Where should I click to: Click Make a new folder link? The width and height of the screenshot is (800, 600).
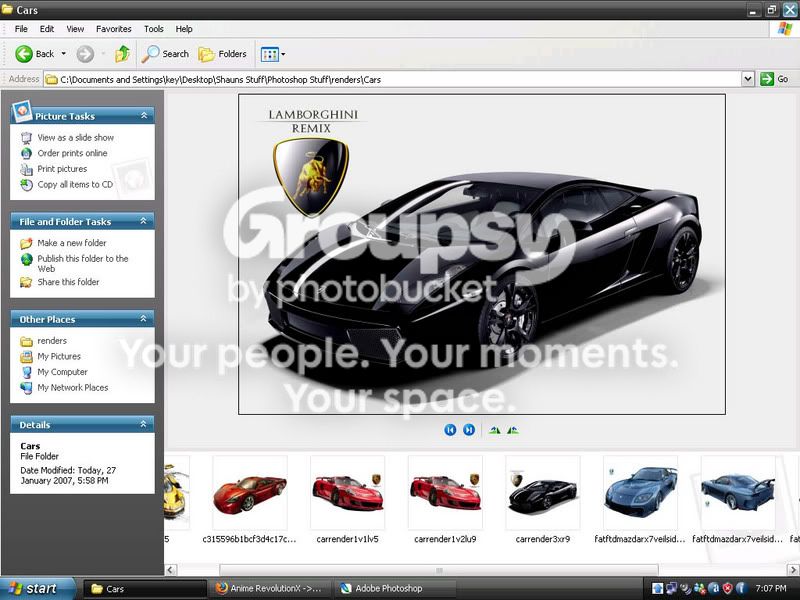point(72,243)
